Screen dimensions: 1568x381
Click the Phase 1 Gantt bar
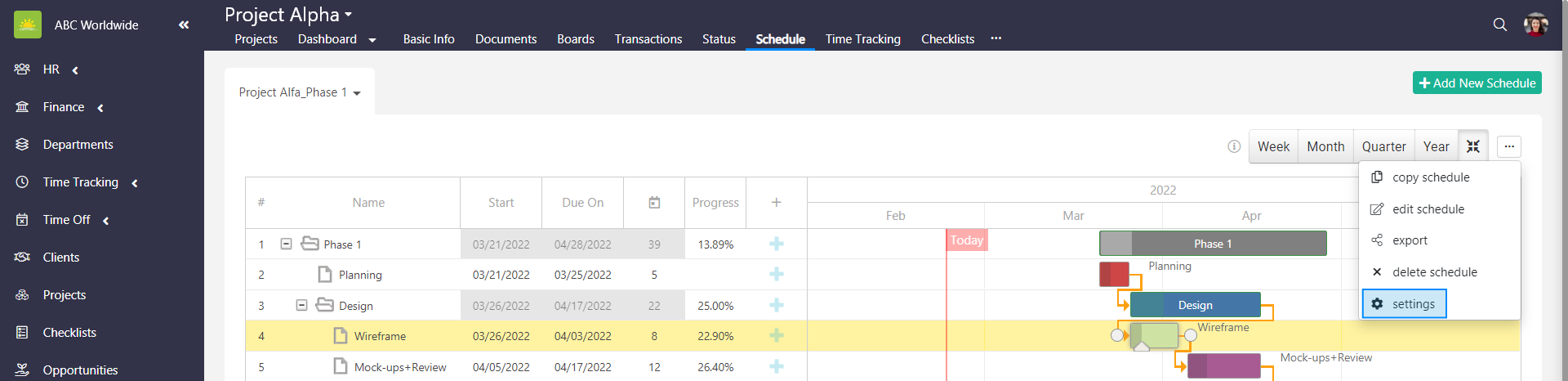pos(1213,244)
